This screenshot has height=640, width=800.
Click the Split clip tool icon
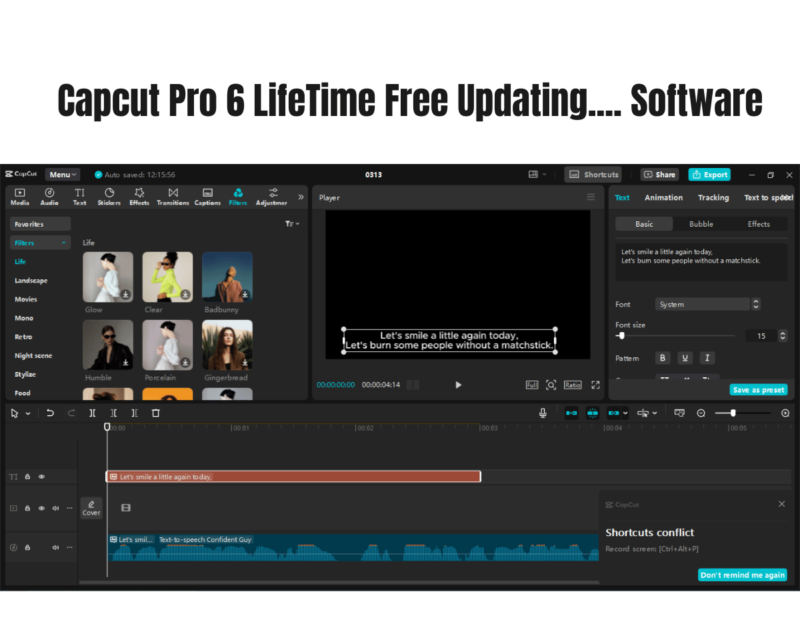92,413
